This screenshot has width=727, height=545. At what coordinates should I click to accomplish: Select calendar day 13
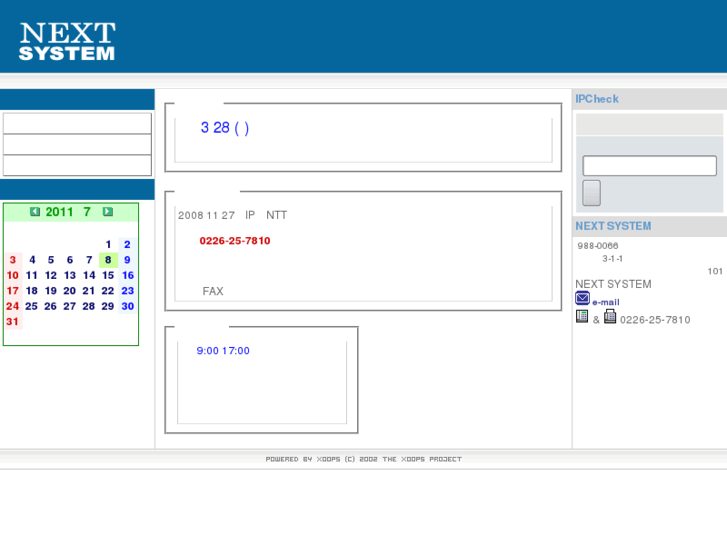point(70,275)
